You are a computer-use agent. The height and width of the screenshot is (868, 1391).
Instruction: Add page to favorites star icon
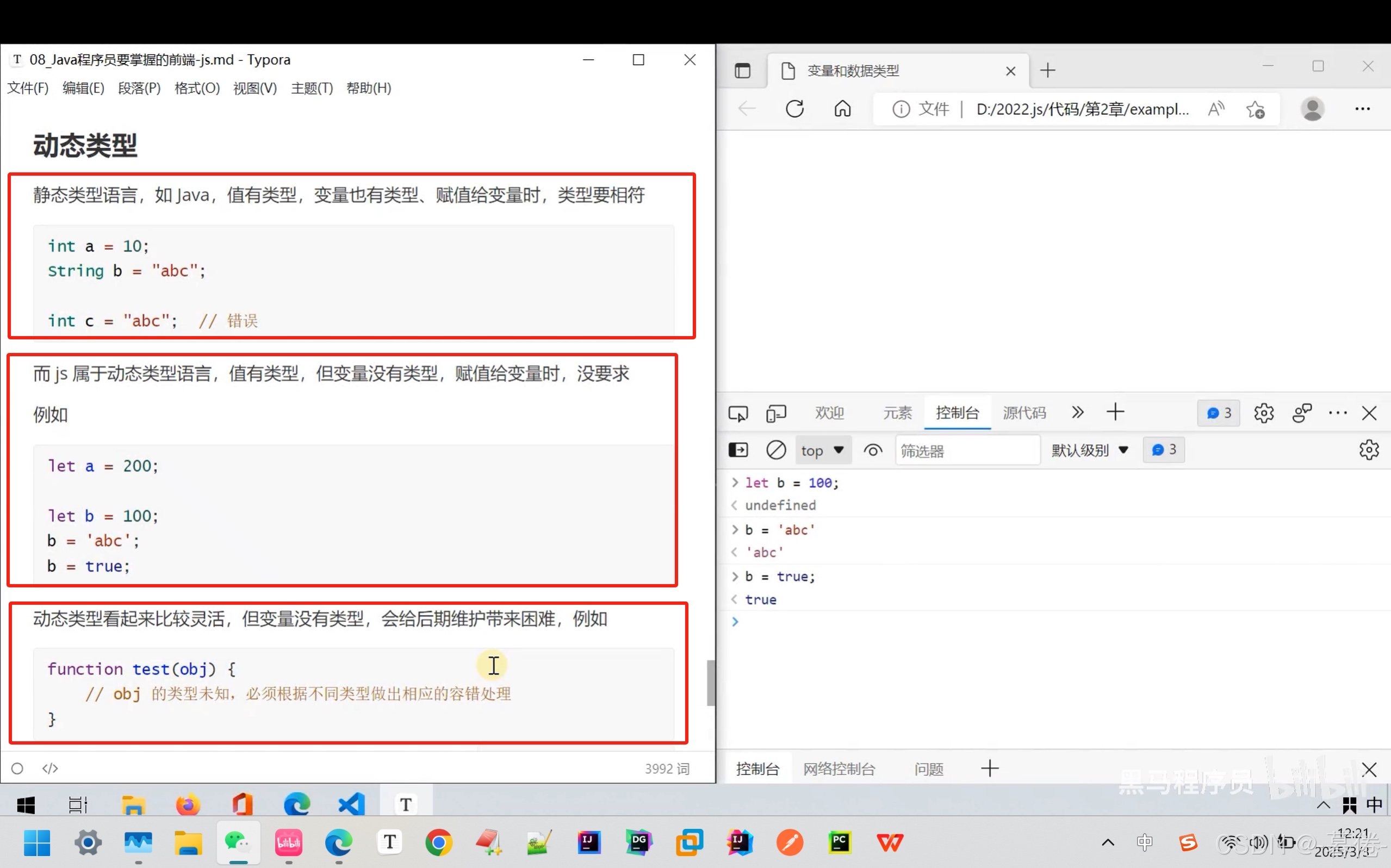tap(1256, 109)
